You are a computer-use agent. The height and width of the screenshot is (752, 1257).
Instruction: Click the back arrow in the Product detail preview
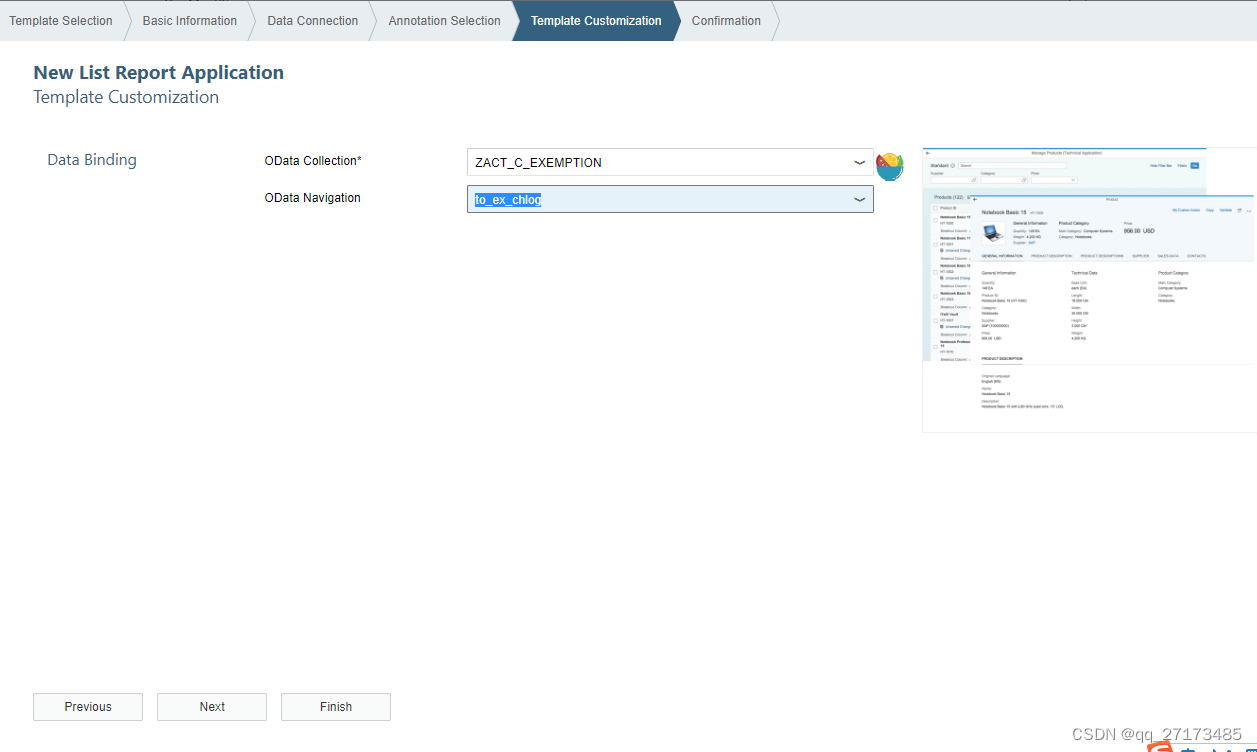pyautogui.click(x=973, y=198)
